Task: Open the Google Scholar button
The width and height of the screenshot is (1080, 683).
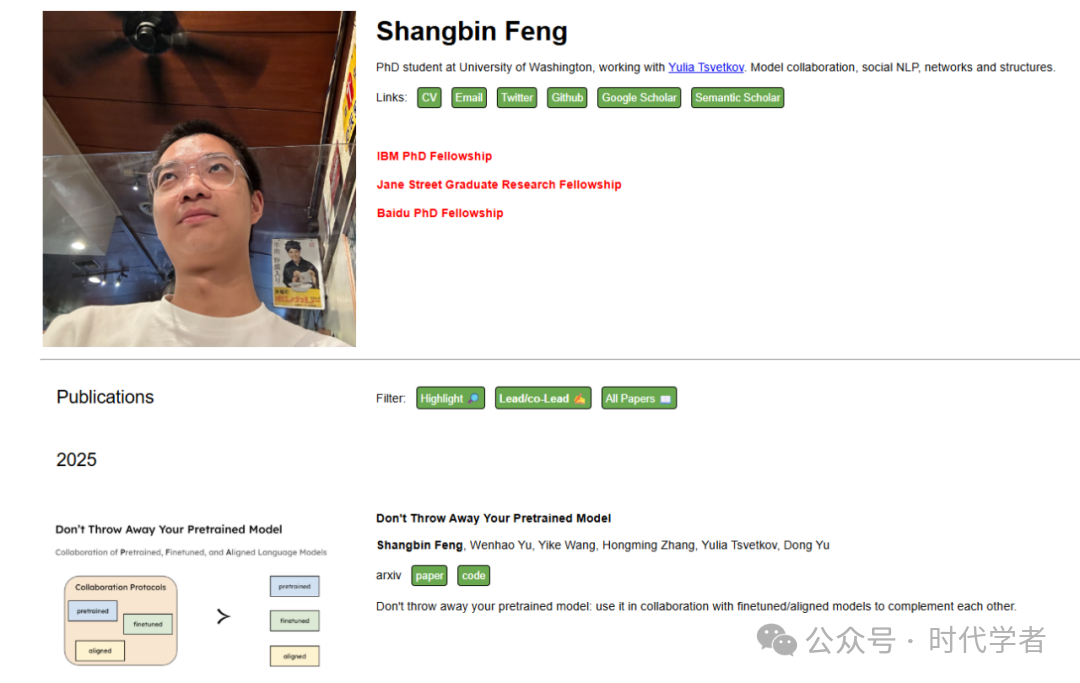Action: point(639,98)
